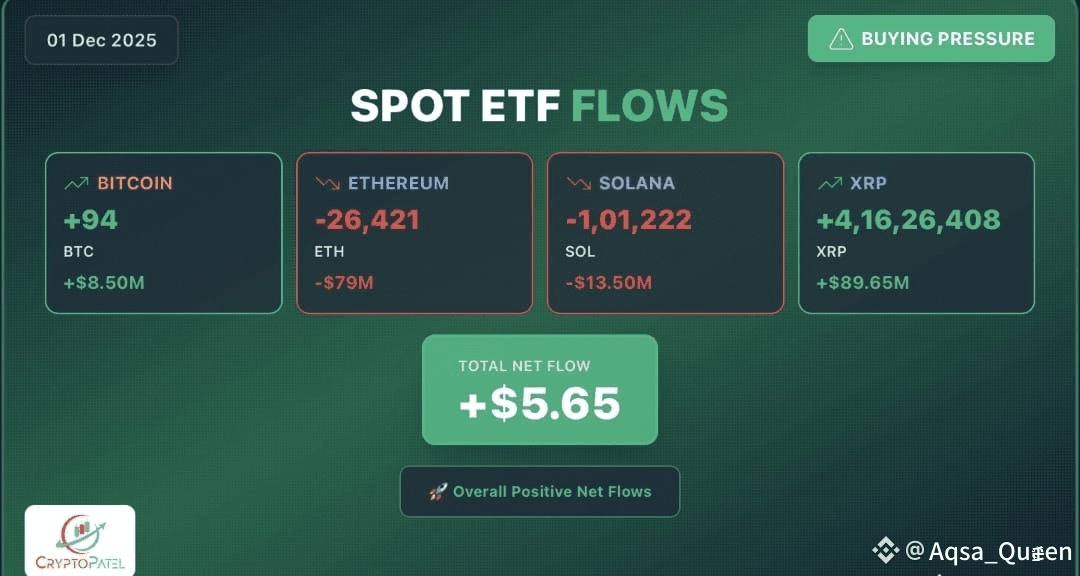Click the Solana -$13.50M dollar amount
Image resolution: width=1080 pixels, height=576 pixels.
click(608, 283)
